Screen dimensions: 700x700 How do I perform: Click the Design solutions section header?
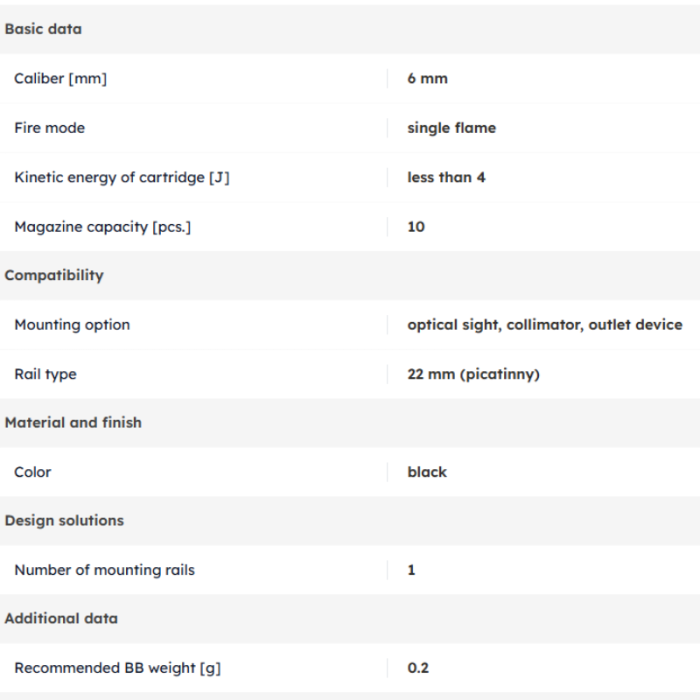64,521
